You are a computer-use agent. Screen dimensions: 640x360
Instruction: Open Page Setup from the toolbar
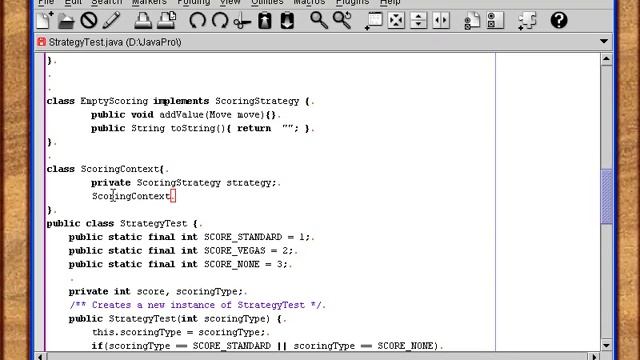tap(167, 20)
